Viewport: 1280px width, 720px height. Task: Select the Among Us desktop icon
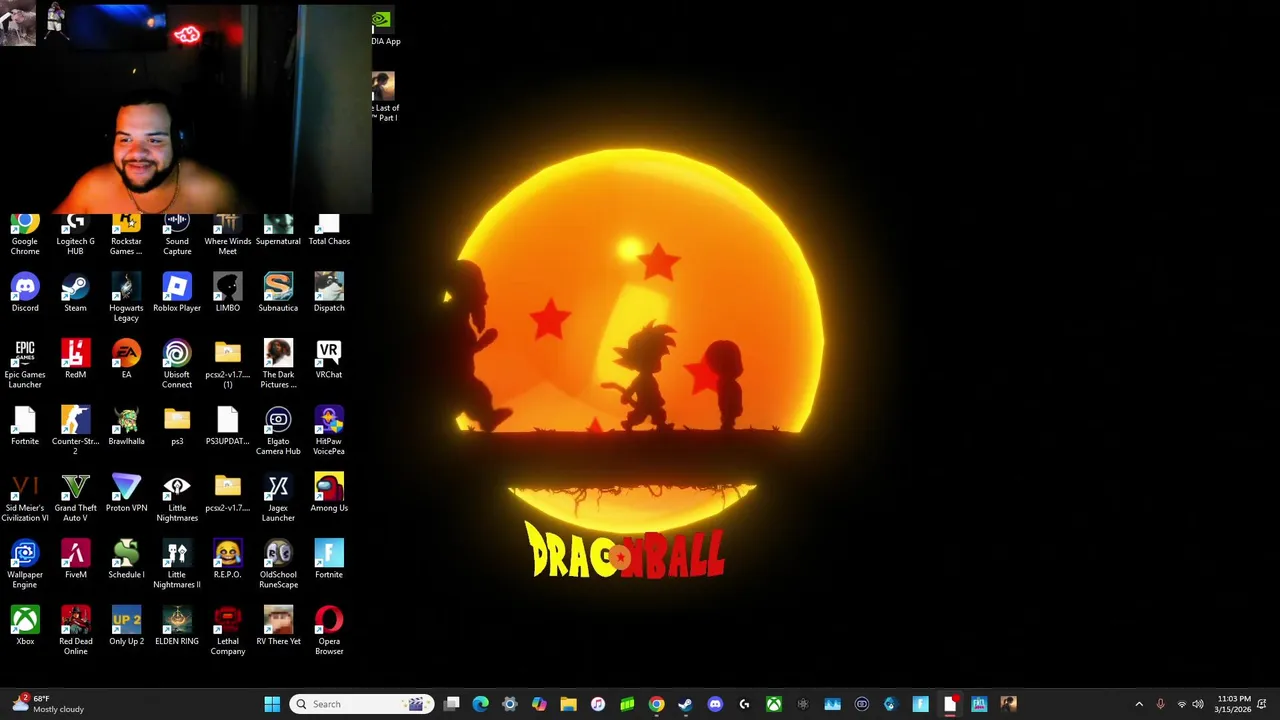(x=329, y=493)
